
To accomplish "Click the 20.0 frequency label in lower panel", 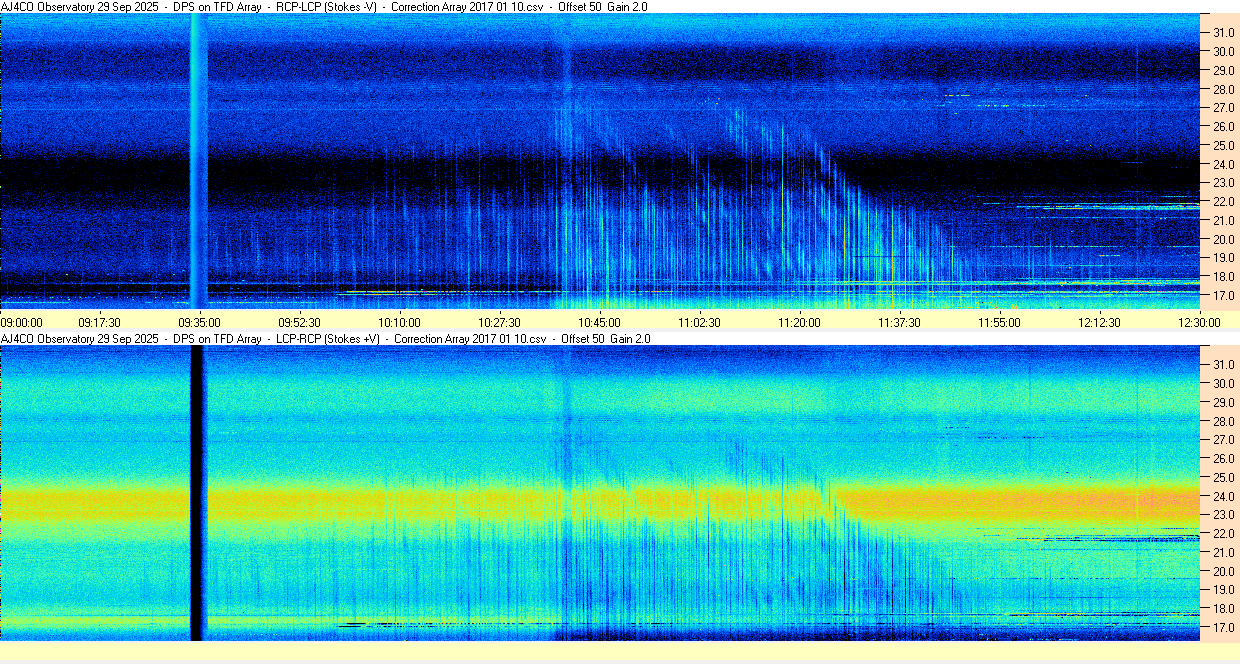I will (x=1224, y=571).
